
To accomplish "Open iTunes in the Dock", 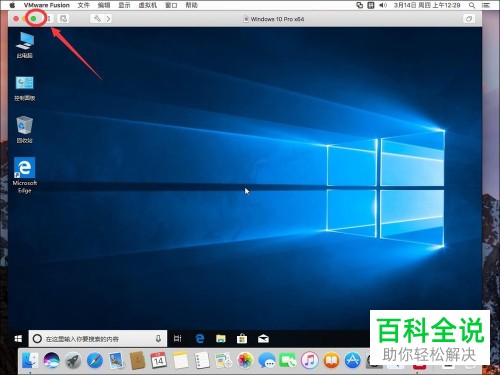I will (x=310, y=360).
